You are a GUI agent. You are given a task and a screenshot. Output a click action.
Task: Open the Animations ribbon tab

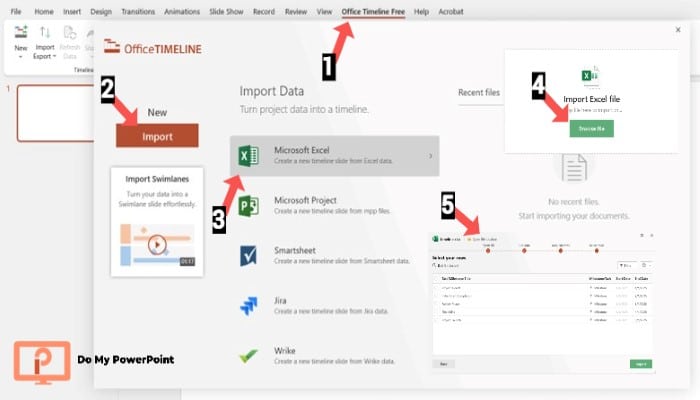(182, 12)
